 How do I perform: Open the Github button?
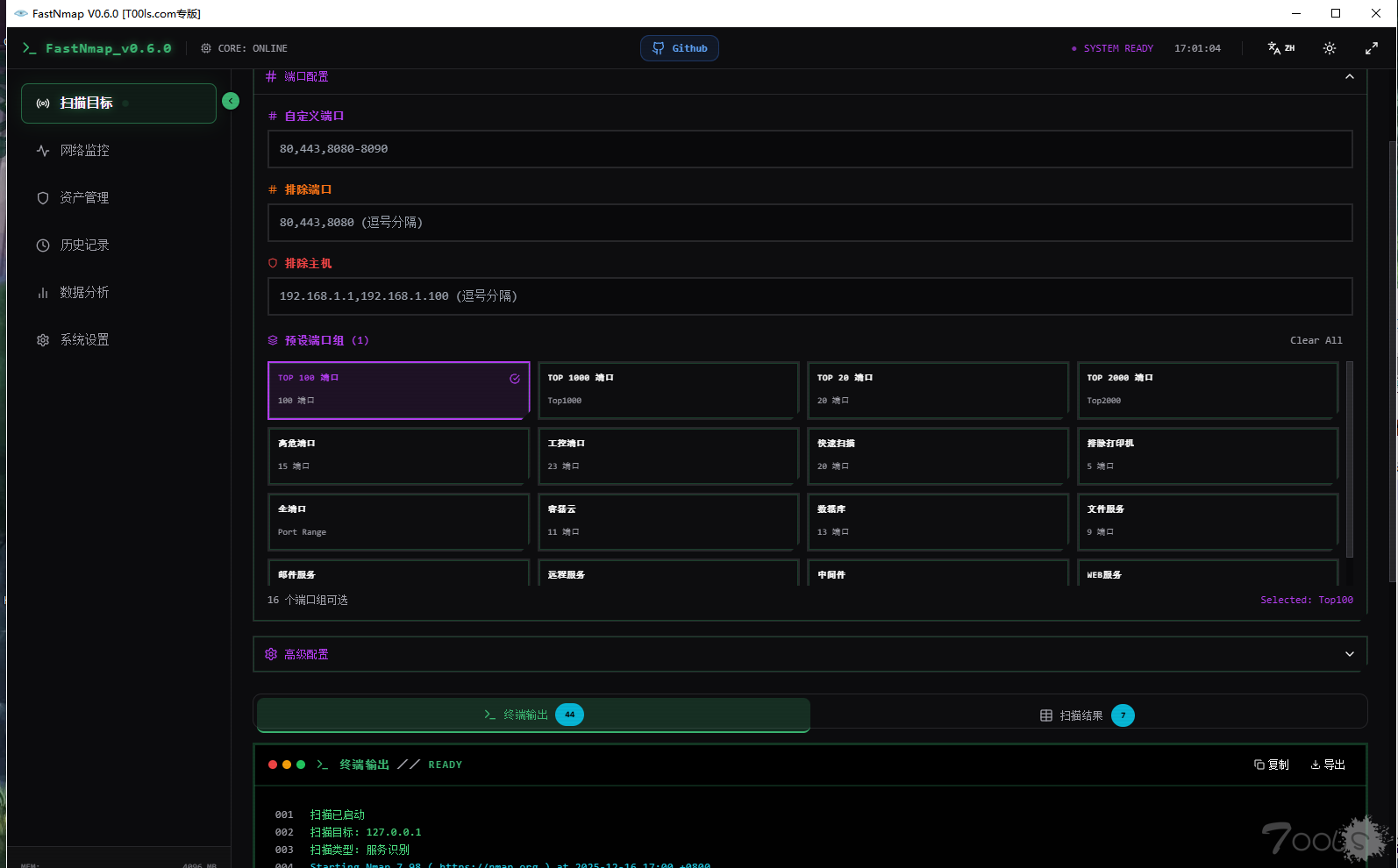pos(680,48)
